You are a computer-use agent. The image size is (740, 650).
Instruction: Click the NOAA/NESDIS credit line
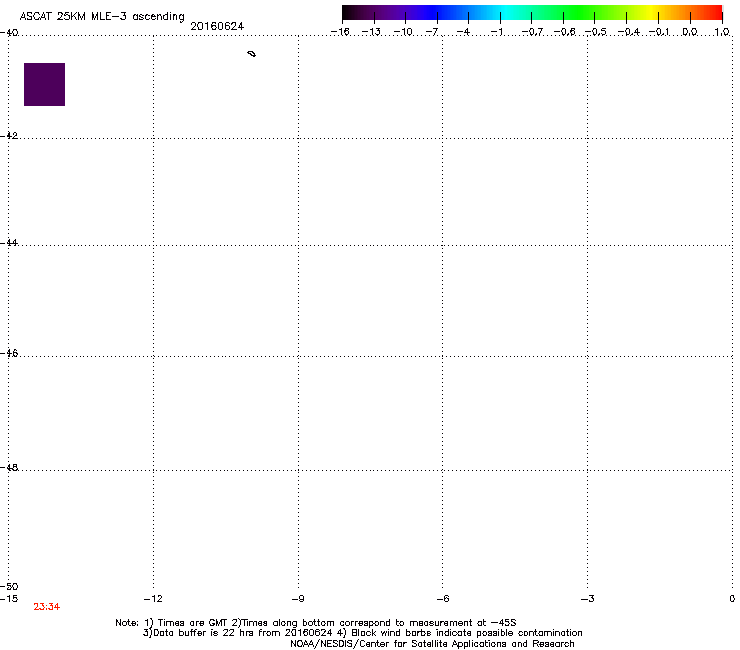pyautogui.click(x=432, y=644)
